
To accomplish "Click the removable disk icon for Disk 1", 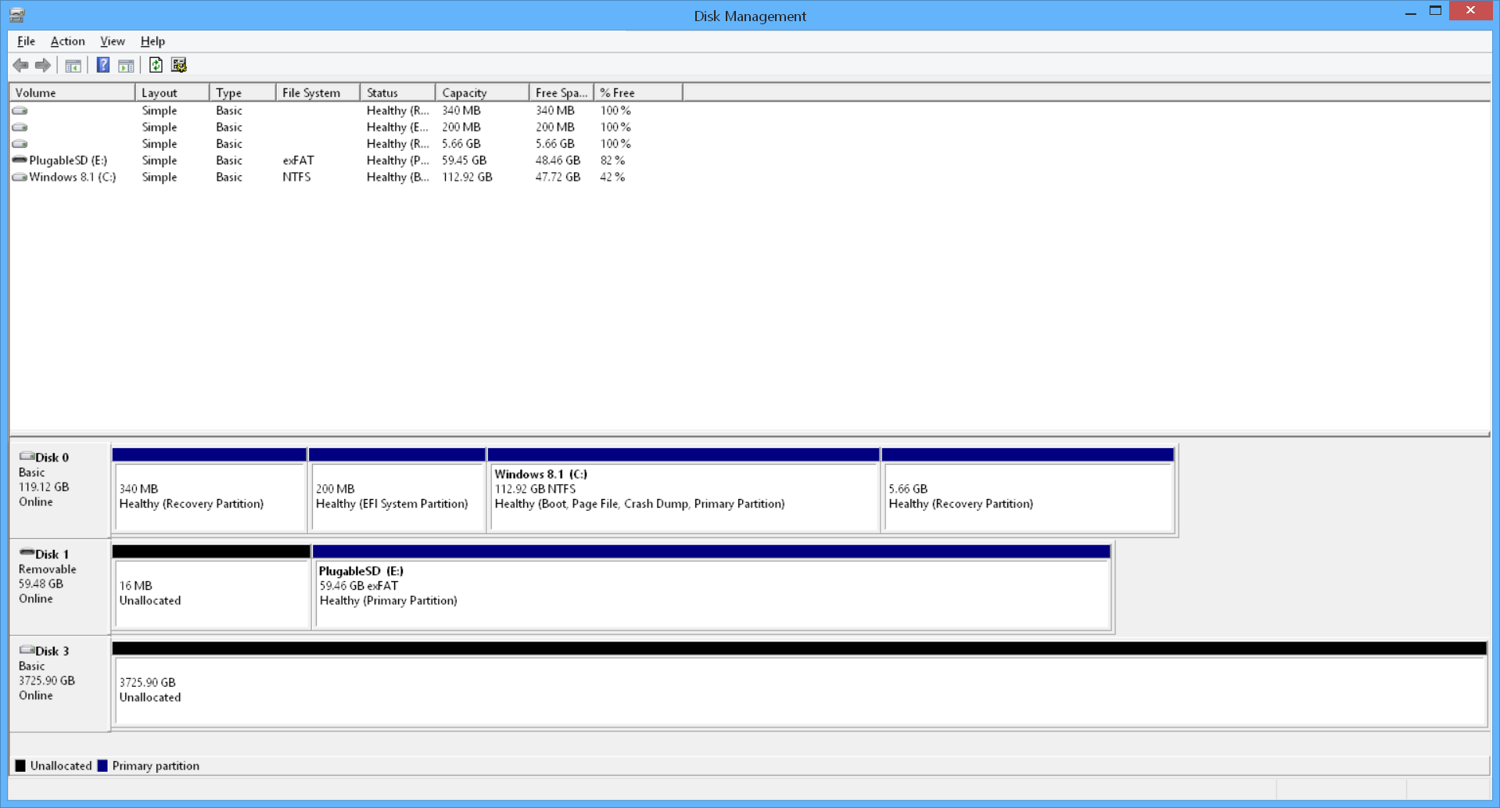I will coord(27,553).
